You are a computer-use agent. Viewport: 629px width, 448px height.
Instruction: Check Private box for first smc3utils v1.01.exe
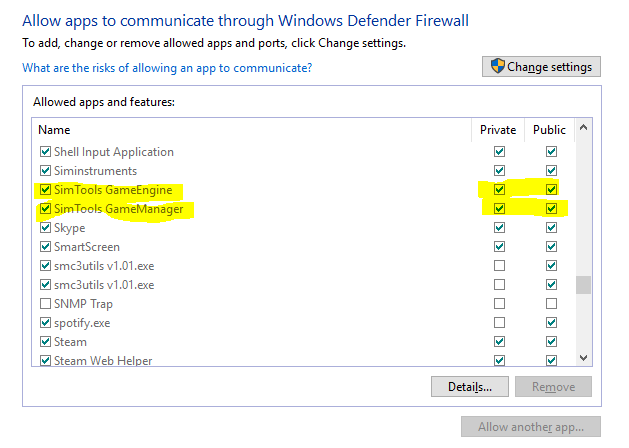[x=499, y=266]
